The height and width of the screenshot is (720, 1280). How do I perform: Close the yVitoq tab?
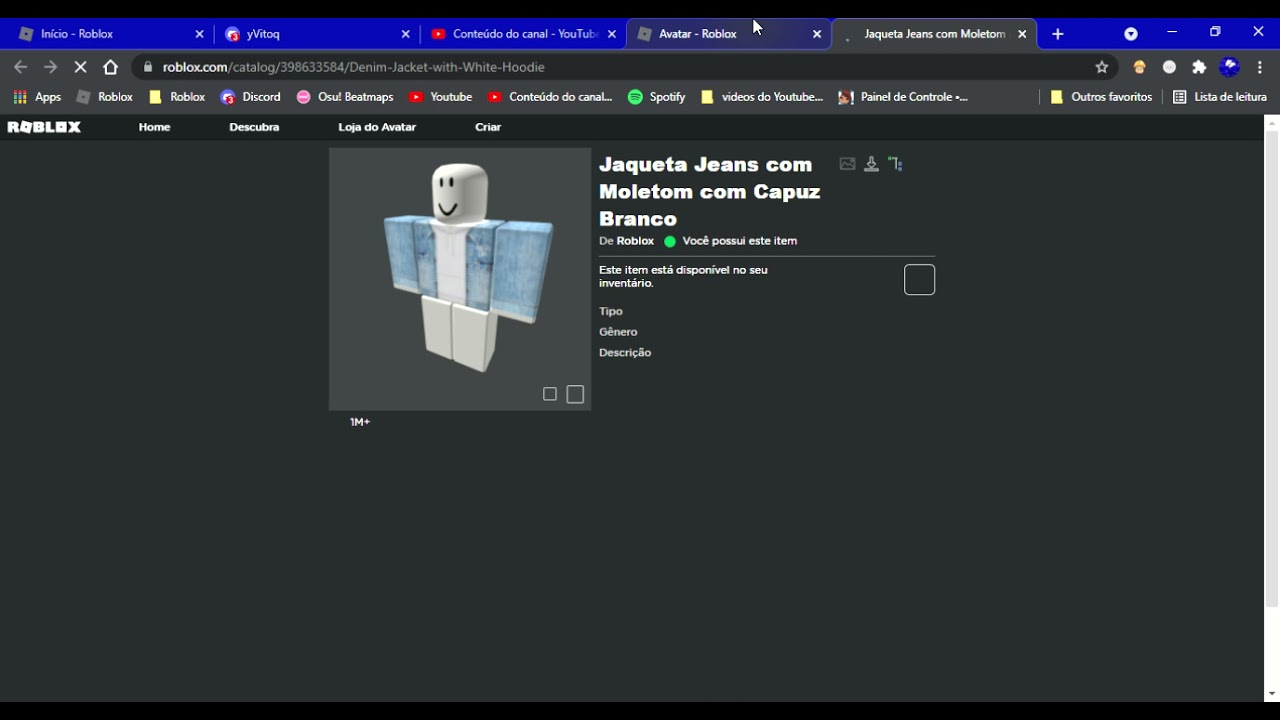point(405,34)
